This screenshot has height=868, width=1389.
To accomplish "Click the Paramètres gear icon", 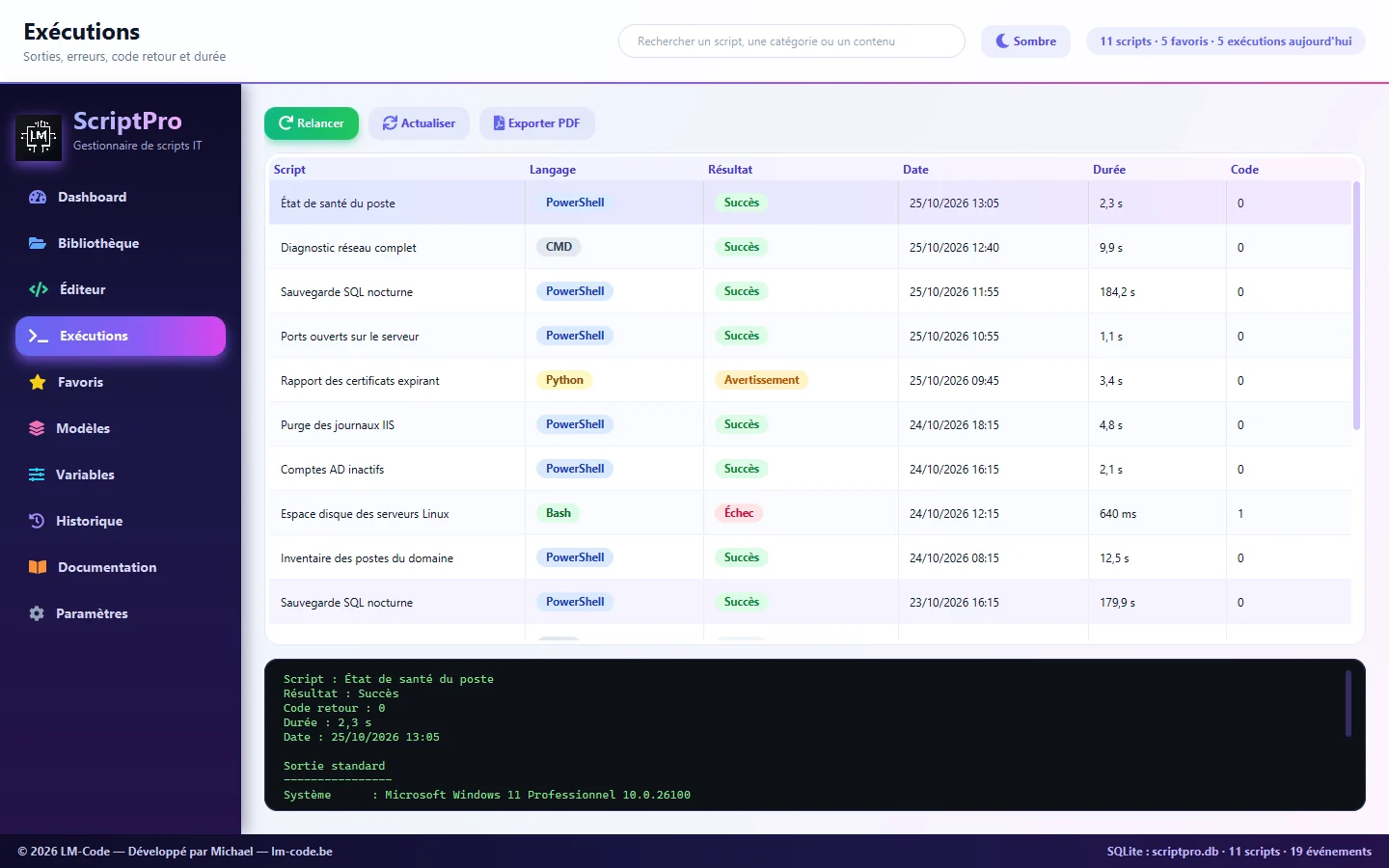I will tap(37, 613).
